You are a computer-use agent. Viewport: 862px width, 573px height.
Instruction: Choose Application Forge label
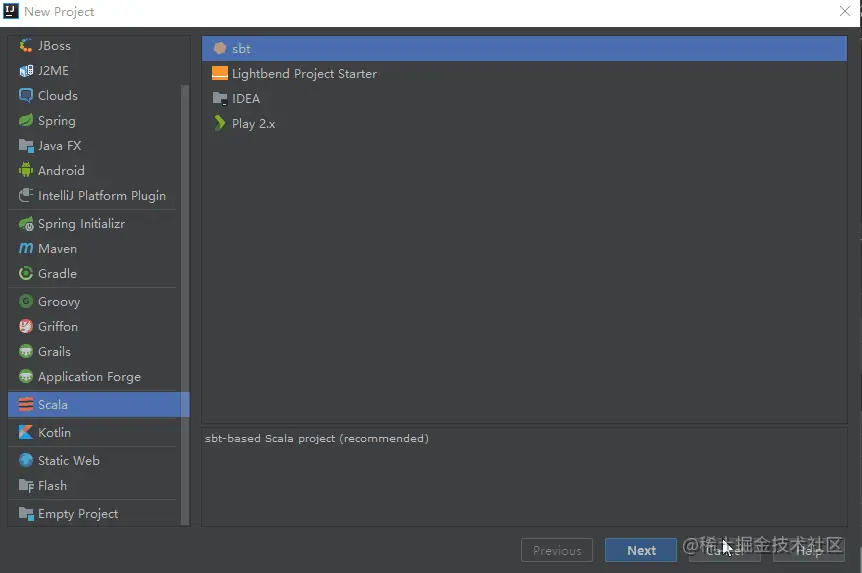tap(89, 377)
